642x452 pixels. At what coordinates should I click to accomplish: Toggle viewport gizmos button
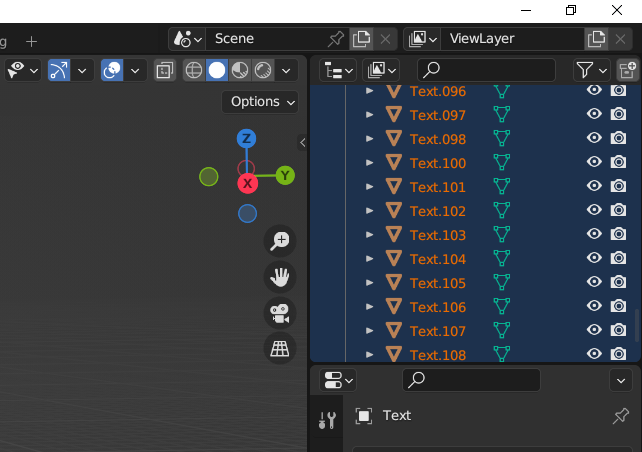tap(59, 70)
